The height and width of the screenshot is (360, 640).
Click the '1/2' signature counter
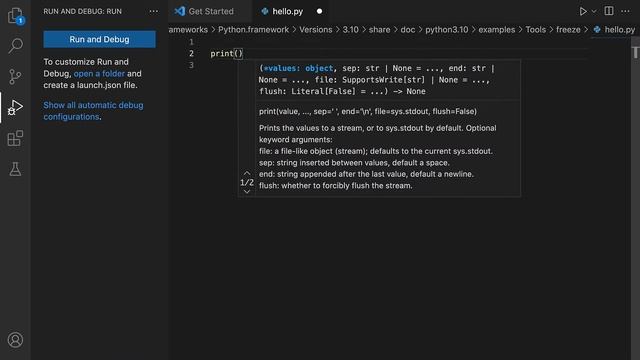click(247, 182)
